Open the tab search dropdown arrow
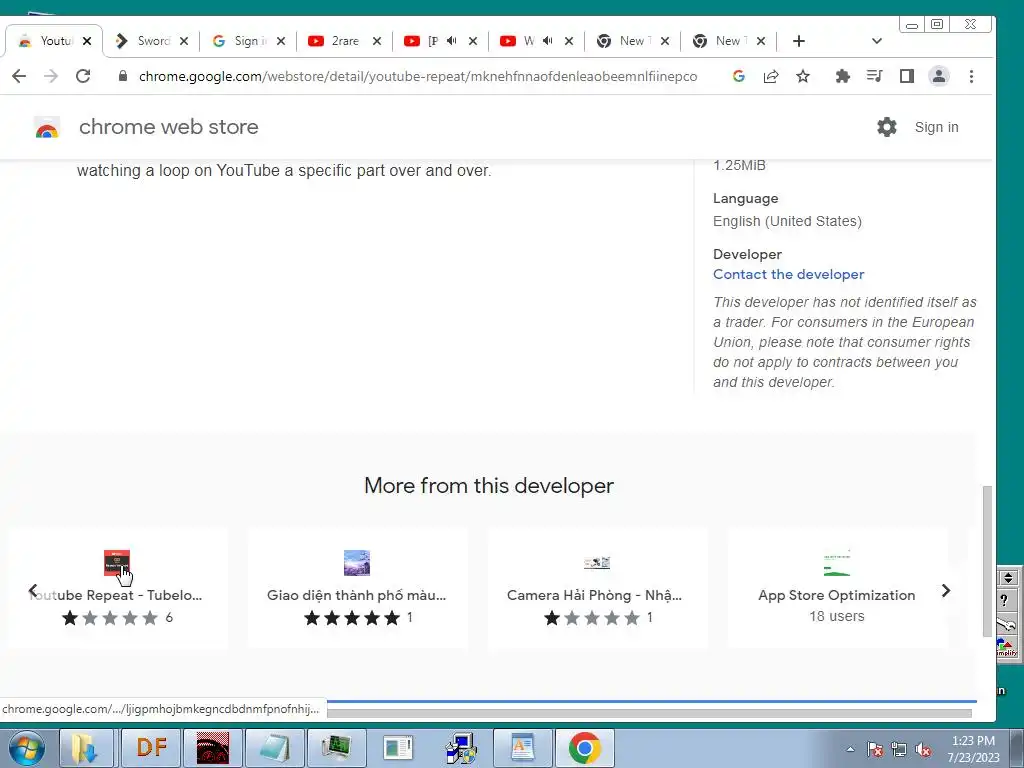The image size is (1024, 768). pyautogui.click(x=876, y=41)
